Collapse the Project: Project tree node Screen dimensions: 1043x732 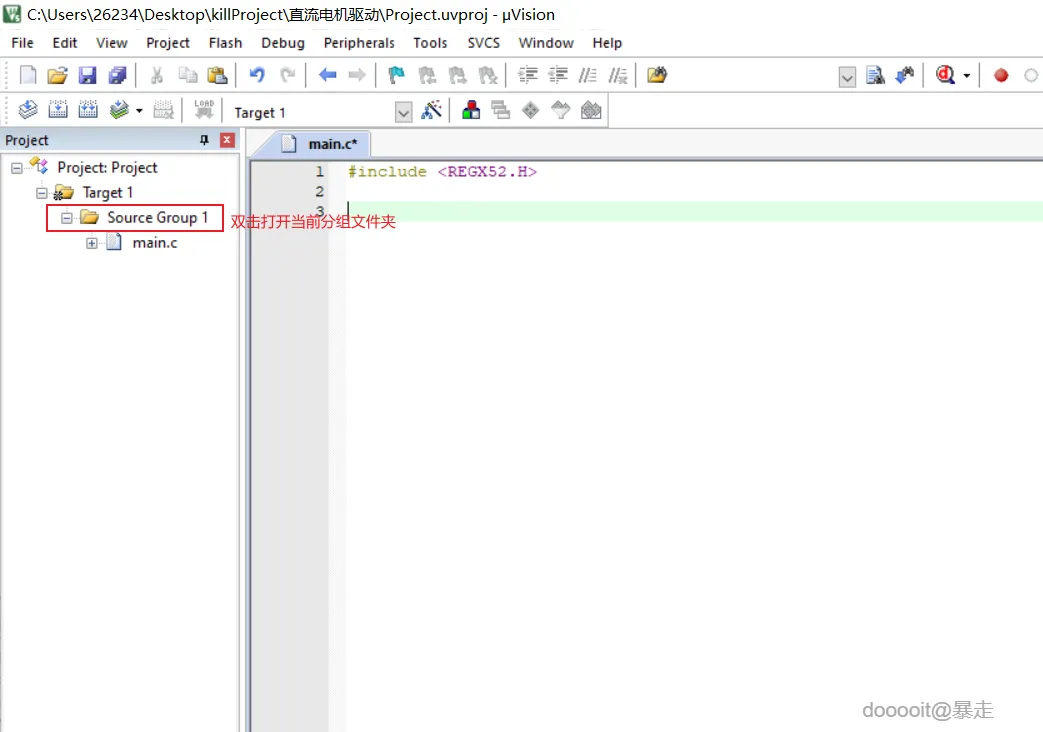click(x=17, y=168)
